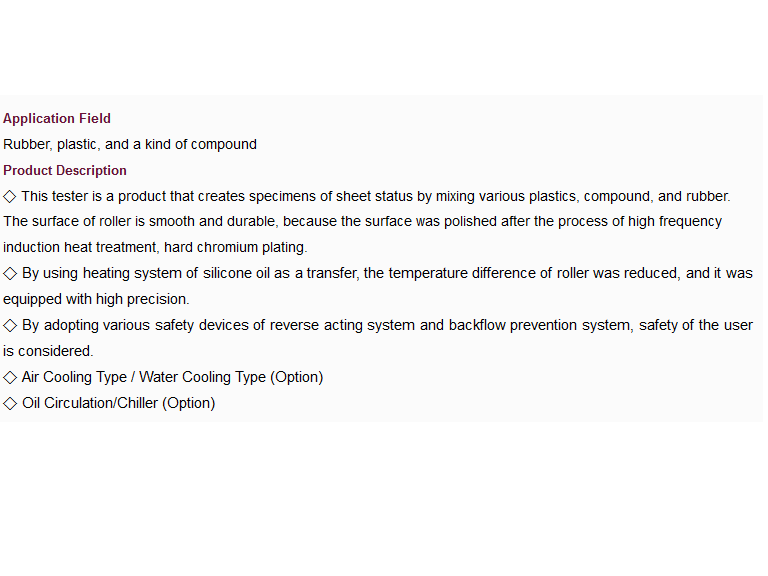This screenshot has width=768, height=576.
Task: Click the 'Oil Circulation/Chiller (Option)' text
Action: point(119,403)
